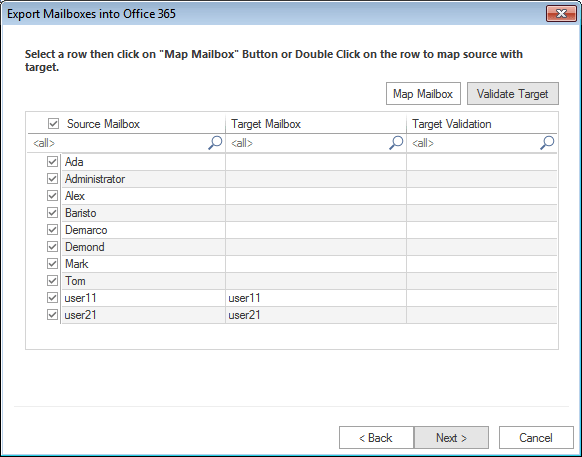
Task: Click the Target Validation filter search icon
Action: click(547, 143)
